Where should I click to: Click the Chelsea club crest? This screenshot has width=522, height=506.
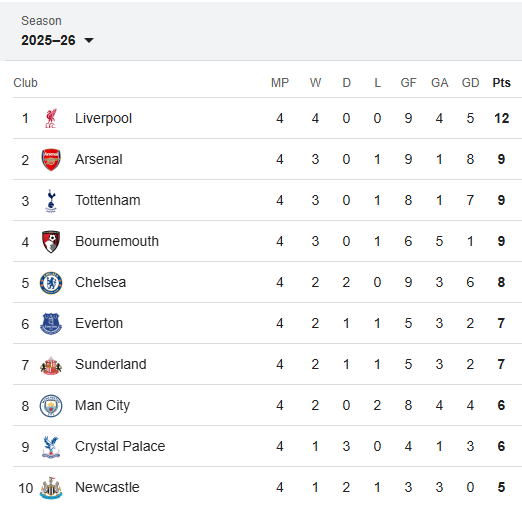(x=51, y=283)
